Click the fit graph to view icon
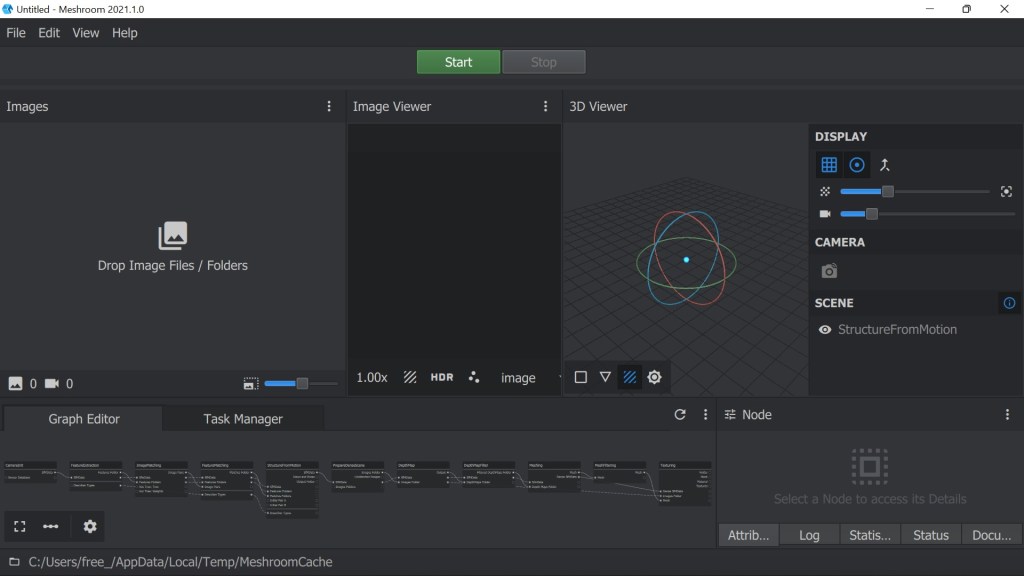The width and height of the screenshot is (1024, 576). click(19, 526)
